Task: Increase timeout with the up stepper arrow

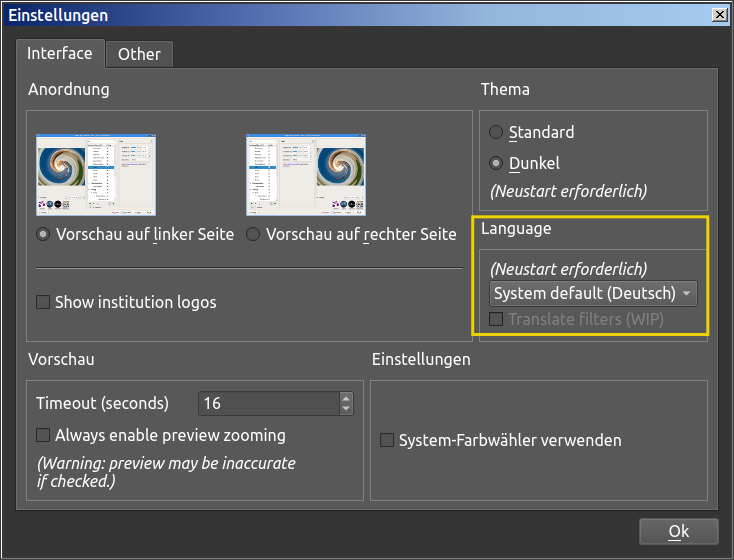Action: point(346,398)
